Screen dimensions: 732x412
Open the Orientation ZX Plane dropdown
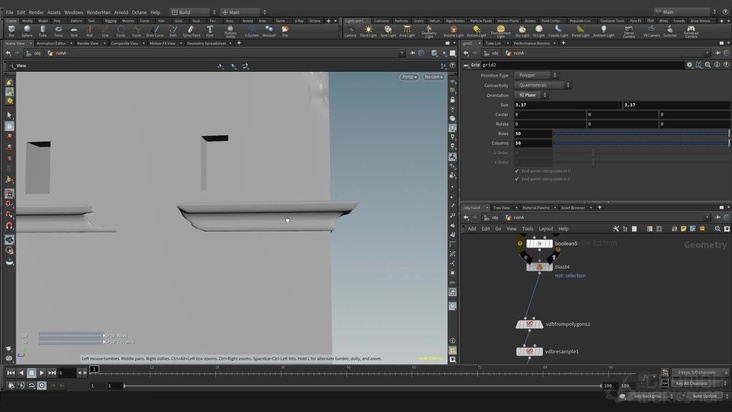531,95
